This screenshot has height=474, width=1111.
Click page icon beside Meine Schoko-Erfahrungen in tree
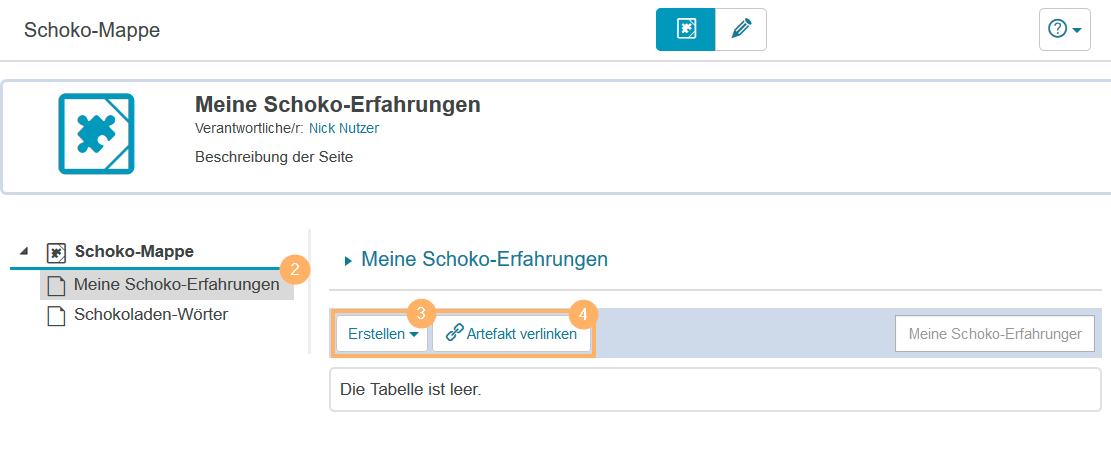pyautogui.click(x=56, y=285)
